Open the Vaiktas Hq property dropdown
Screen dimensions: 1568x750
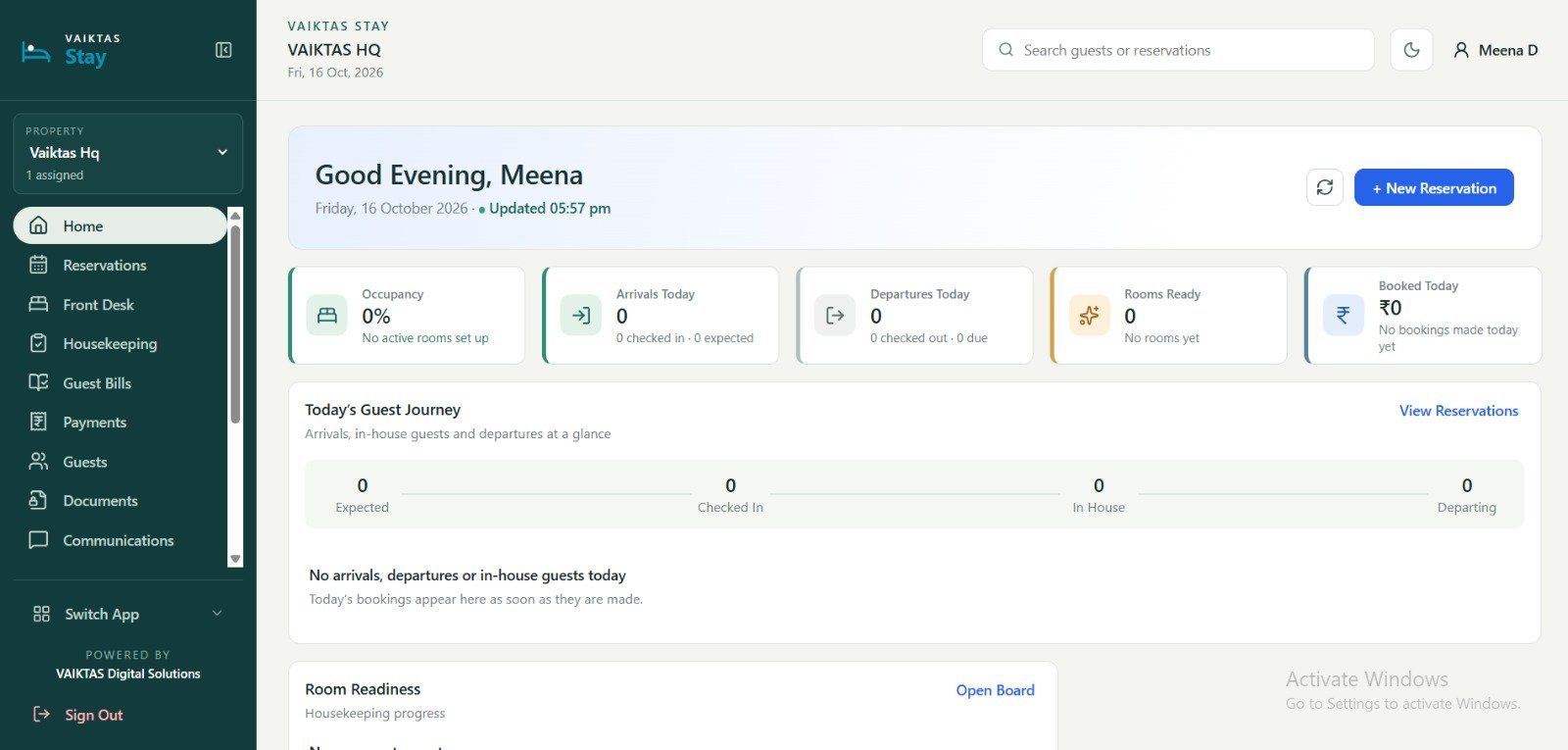point(127,154)
